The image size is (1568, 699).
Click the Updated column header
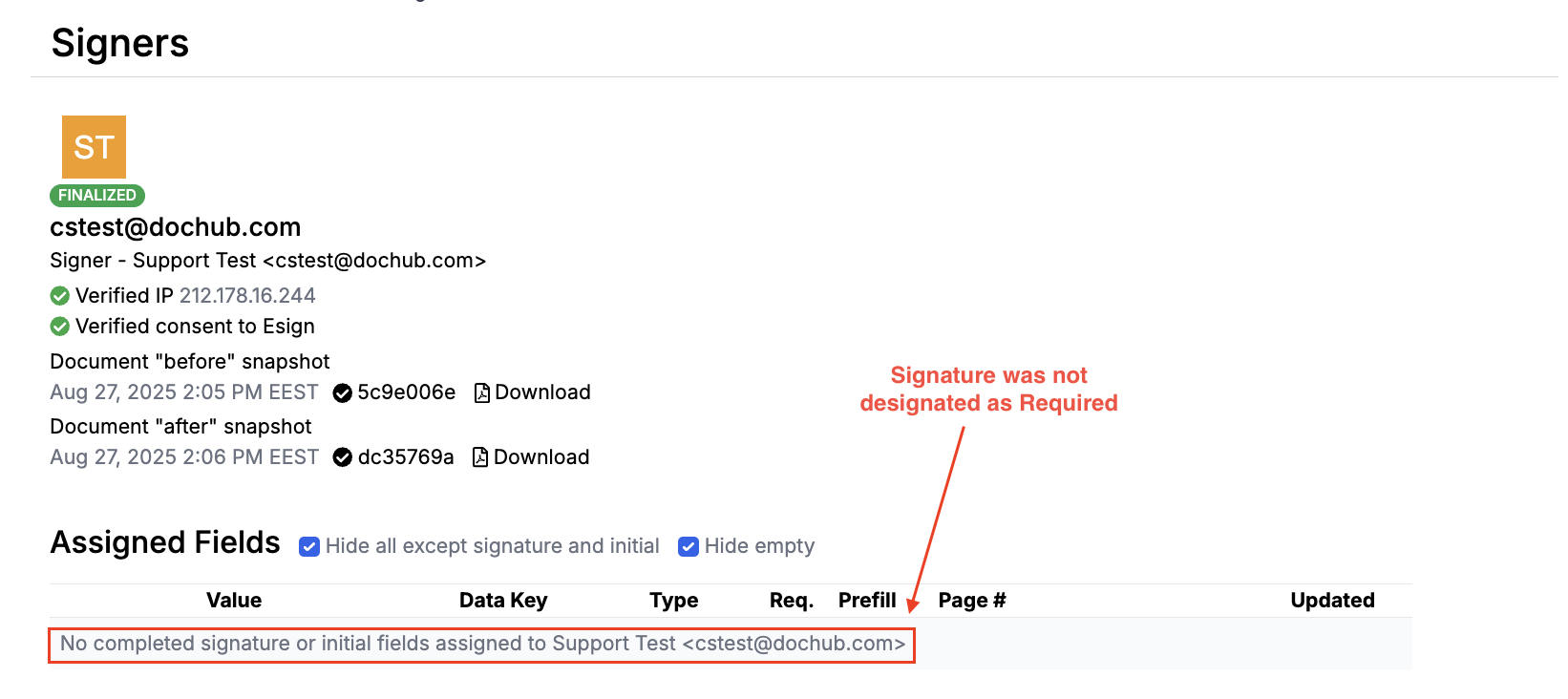[1332, 601]
